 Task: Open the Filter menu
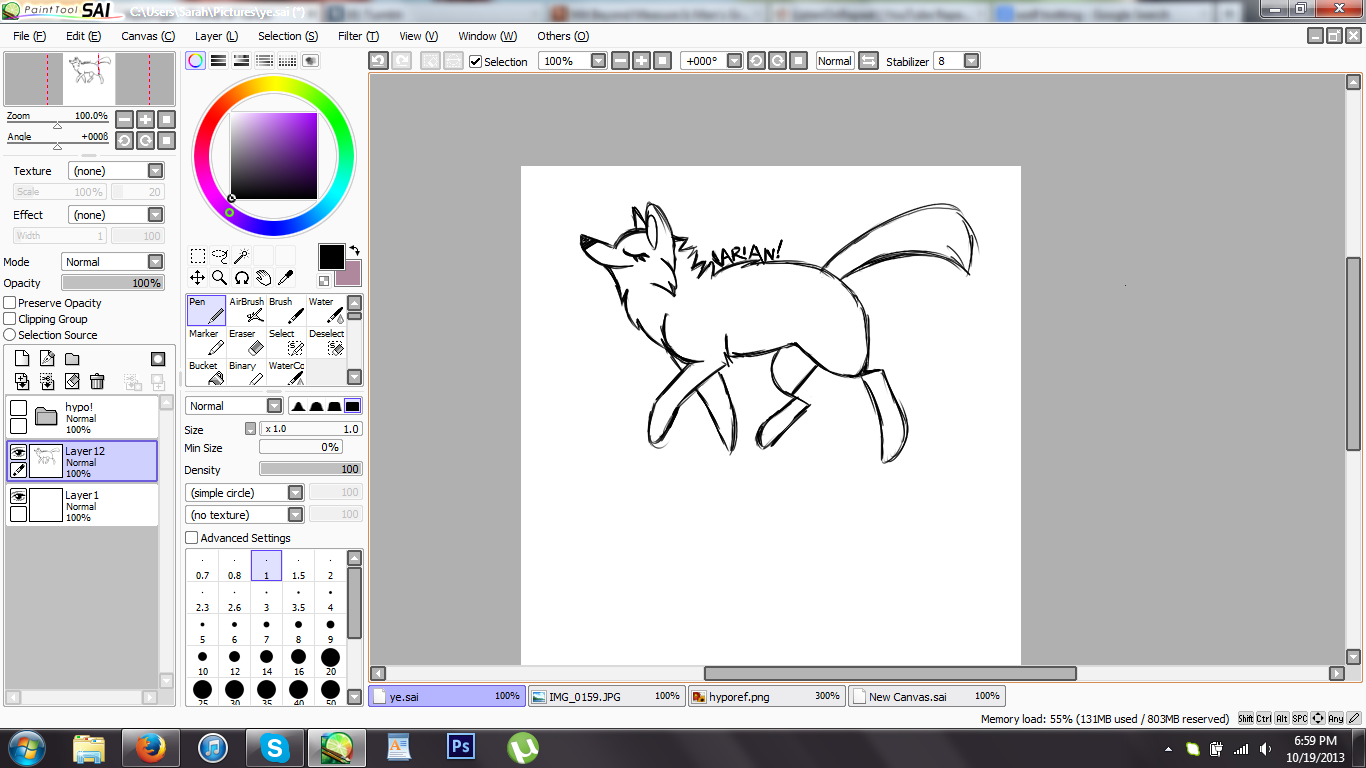pos(357,36)
